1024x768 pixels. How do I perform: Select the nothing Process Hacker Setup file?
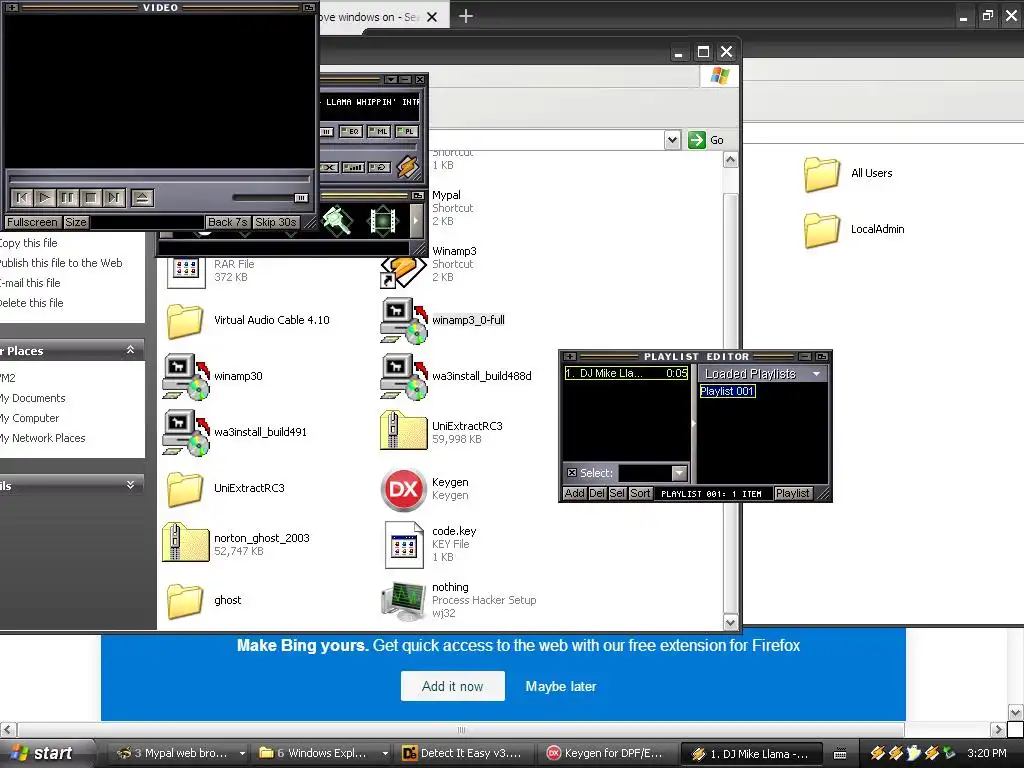[404, 601]
